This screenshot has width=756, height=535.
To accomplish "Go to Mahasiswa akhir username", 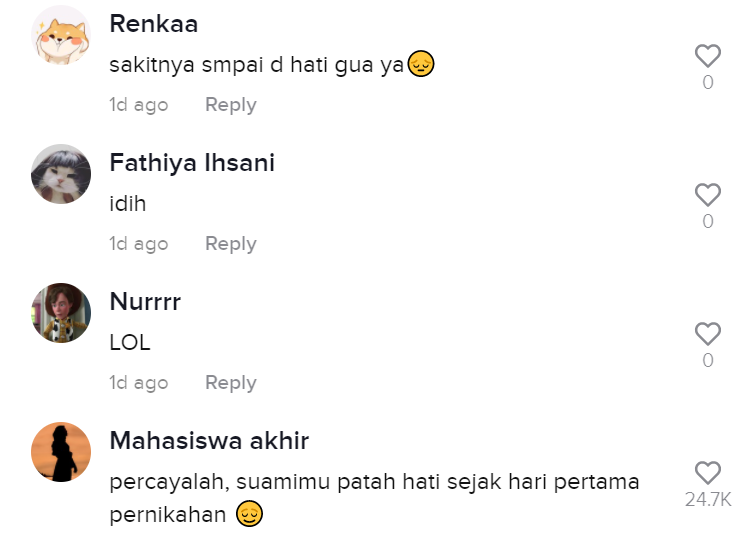I will click(x=209, y=441).
